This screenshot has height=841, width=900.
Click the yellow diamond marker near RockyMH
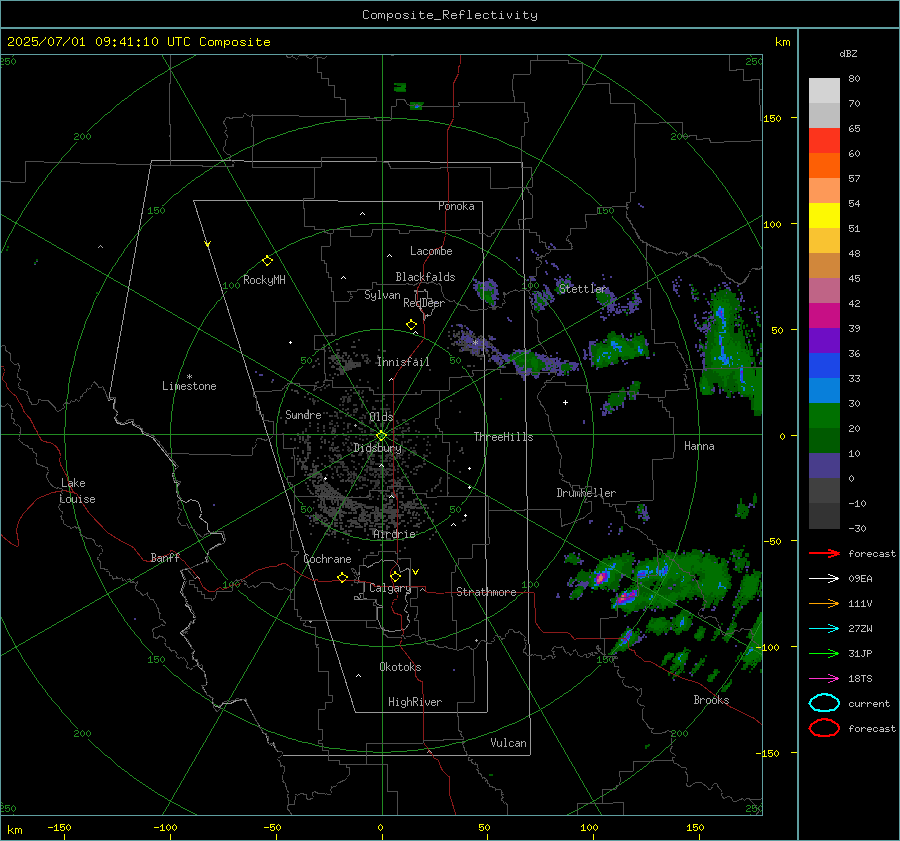[x=267, y=261]
